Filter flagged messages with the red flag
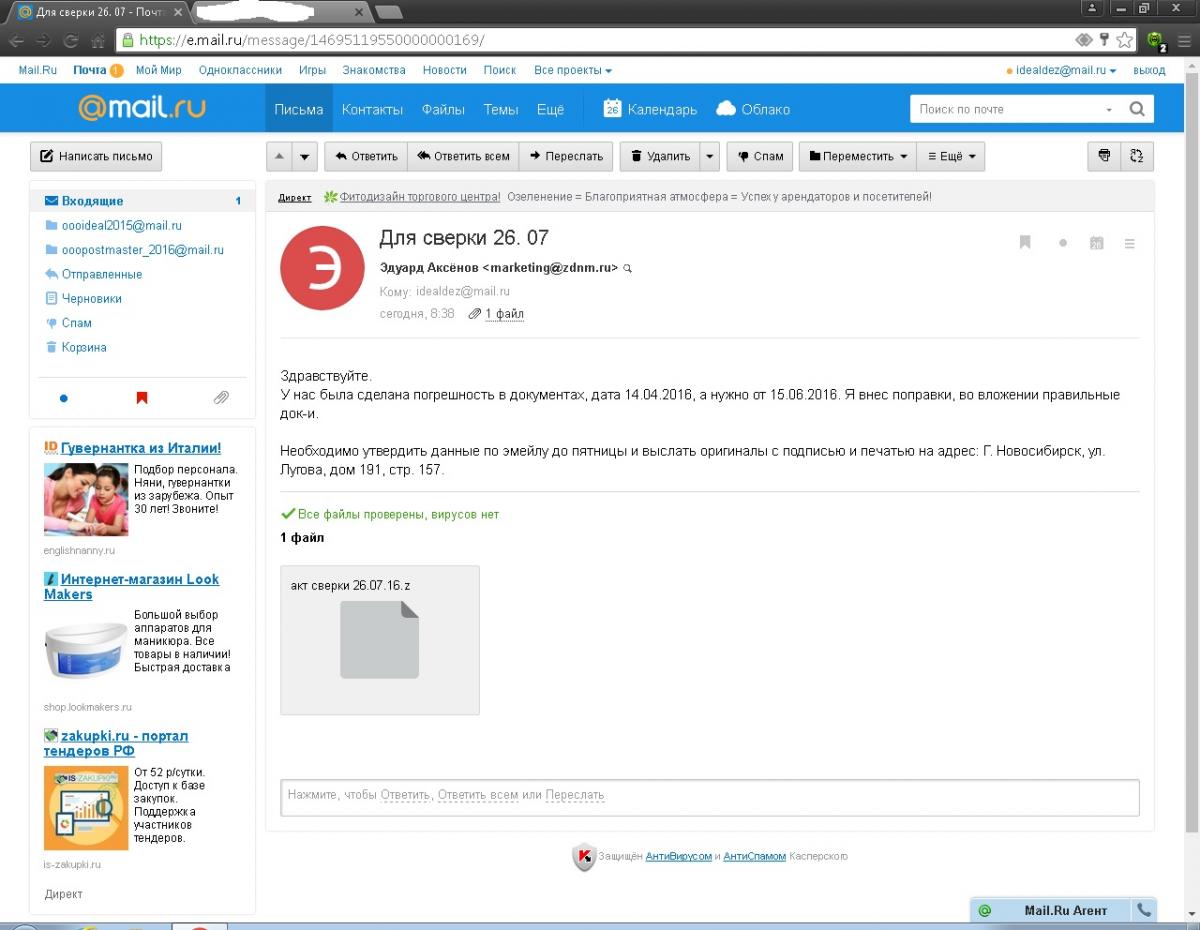 (x=142, y=398)
